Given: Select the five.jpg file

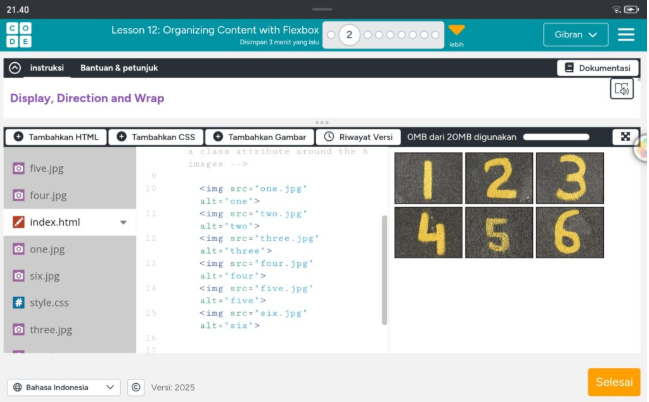Looking at the screenshot, I should [x=47, y=169].
